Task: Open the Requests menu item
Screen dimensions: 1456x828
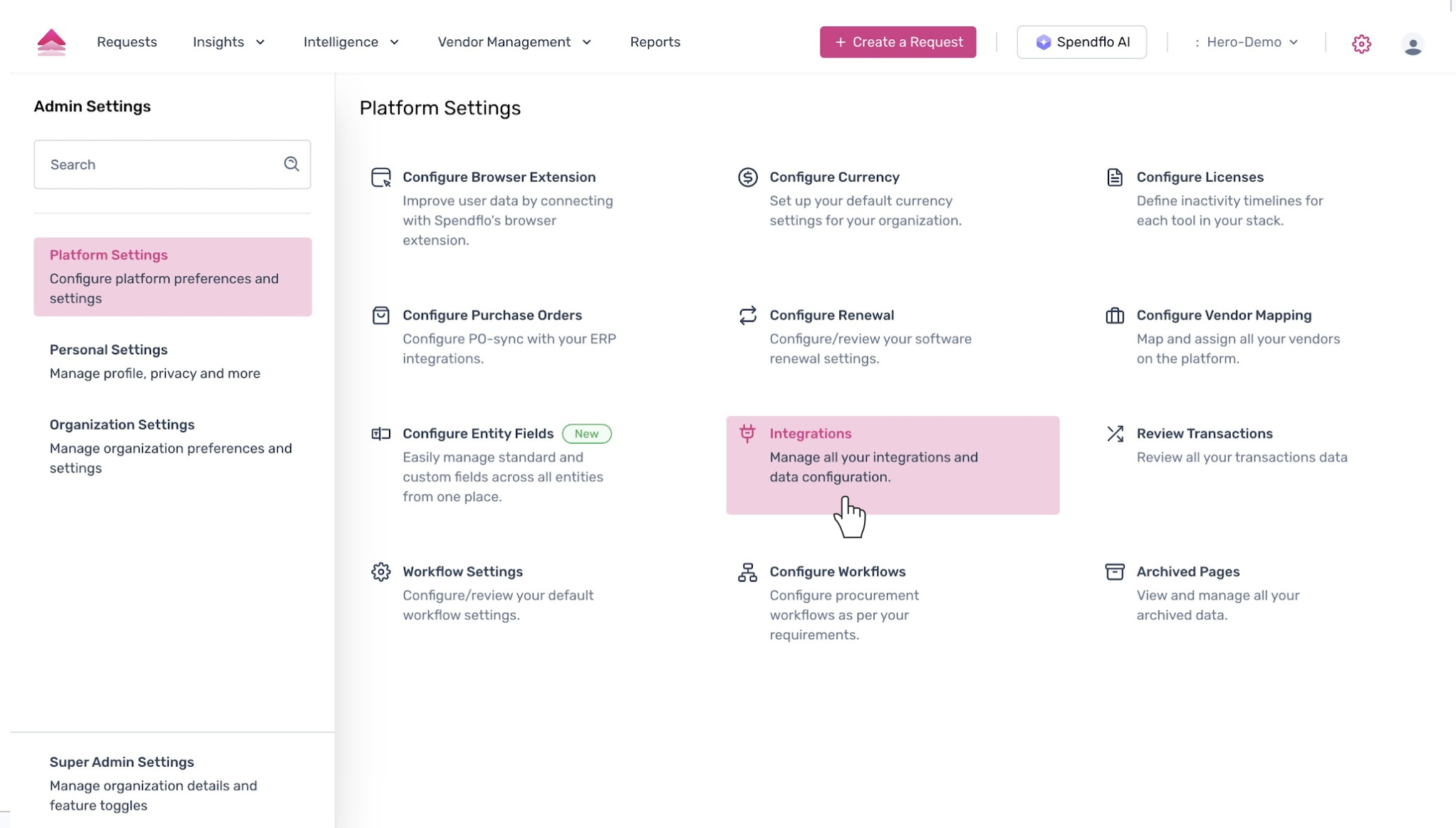Action: coord(127,42)
